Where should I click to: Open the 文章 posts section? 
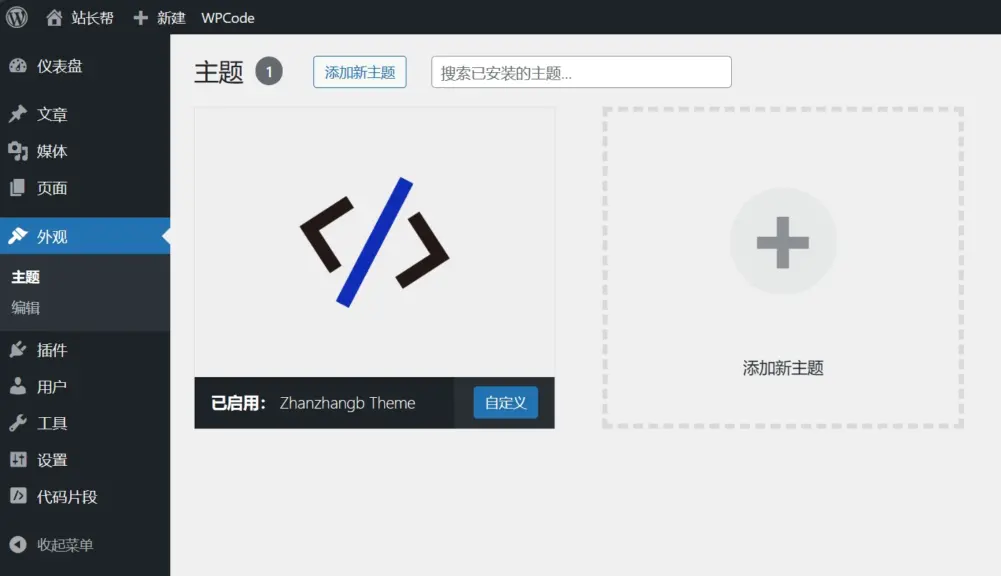coord(50,114)
